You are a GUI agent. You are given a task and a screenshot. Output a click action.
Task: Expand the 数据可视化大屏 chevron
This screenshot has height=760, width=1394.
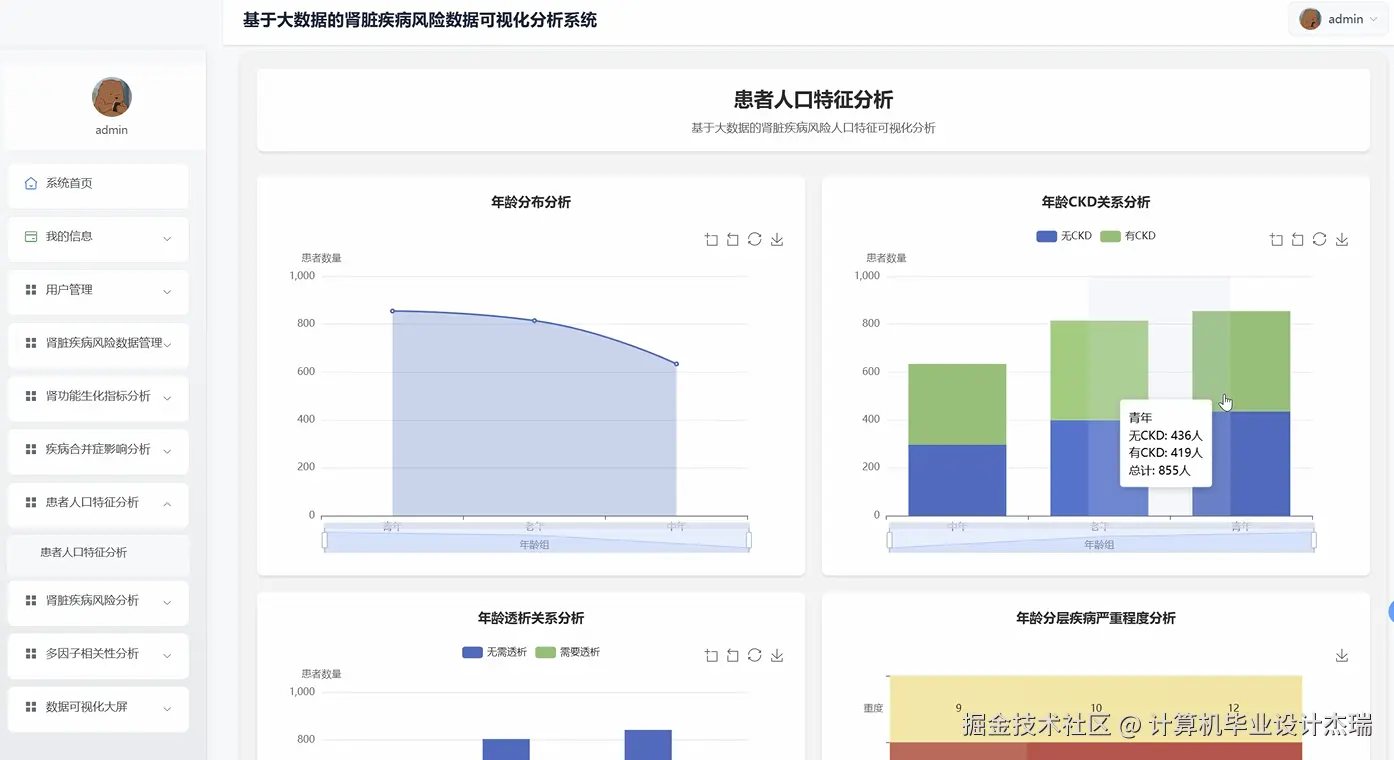(x=167, y=709)
